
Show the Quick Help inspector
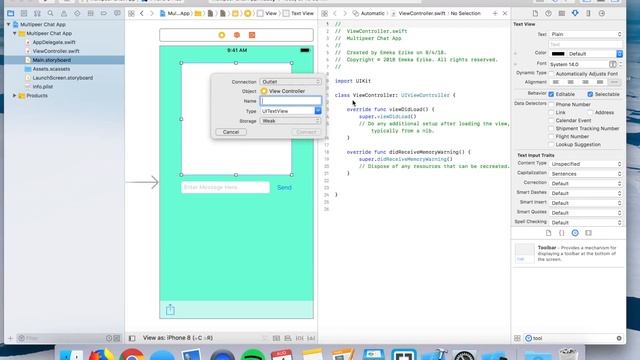point(548,13)
